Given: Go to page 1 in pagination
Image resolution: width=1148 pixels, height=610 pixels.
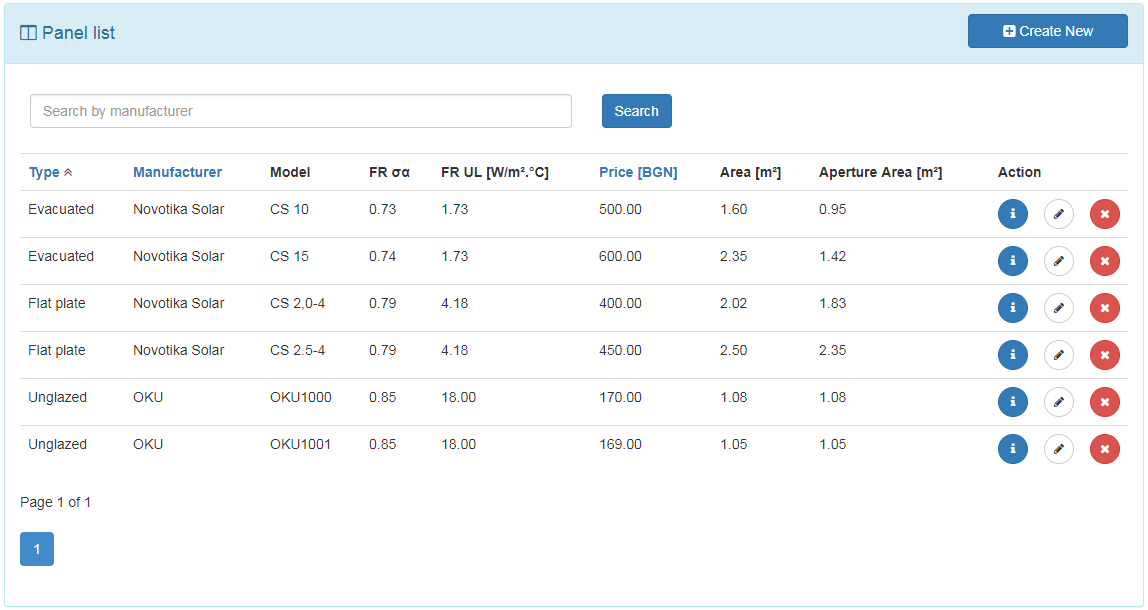Looking at the screenshot, I should click(37, 548).
